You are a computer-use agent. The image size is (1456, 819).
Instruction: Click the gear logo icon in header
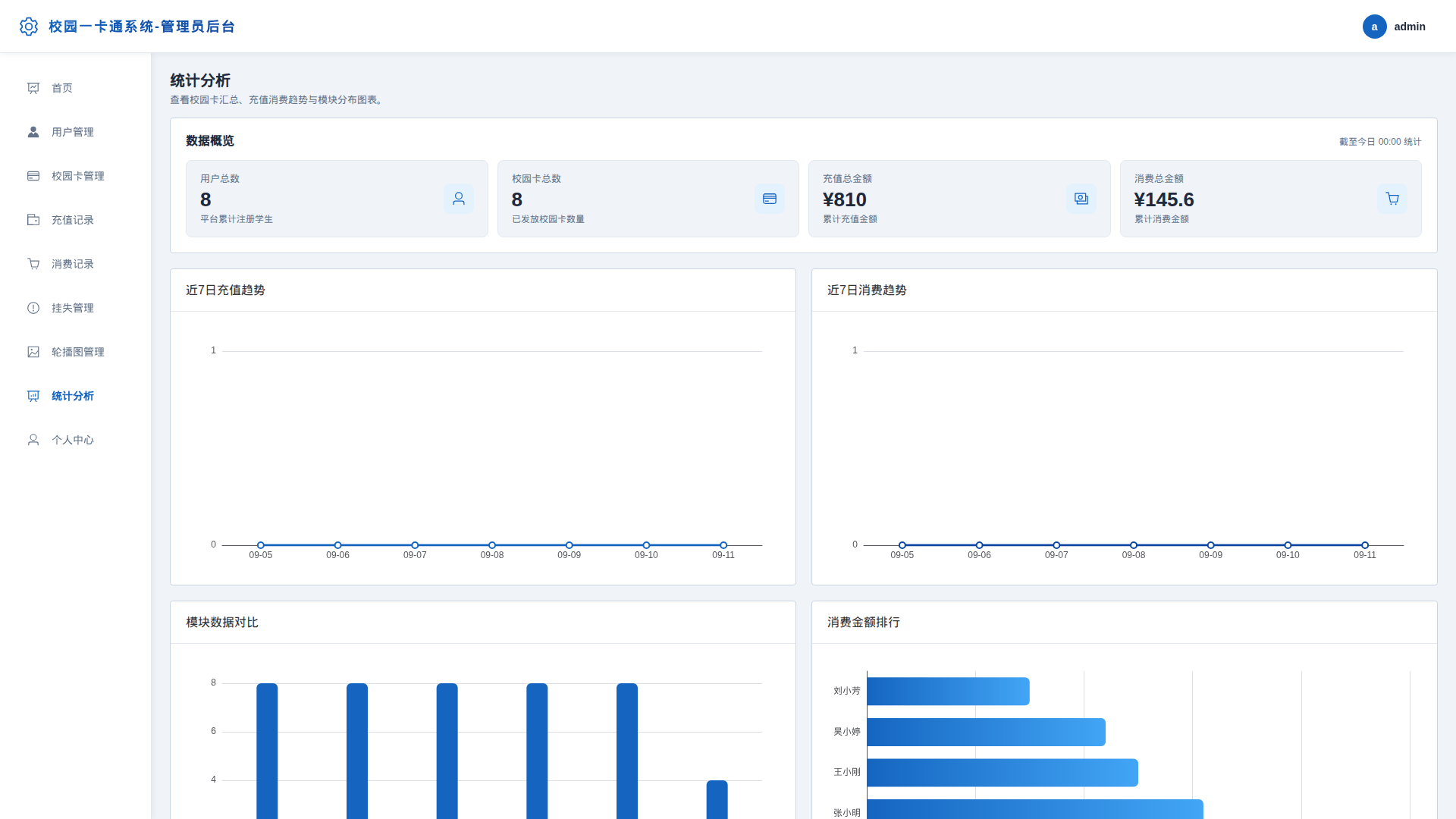[x=29, y=27]
